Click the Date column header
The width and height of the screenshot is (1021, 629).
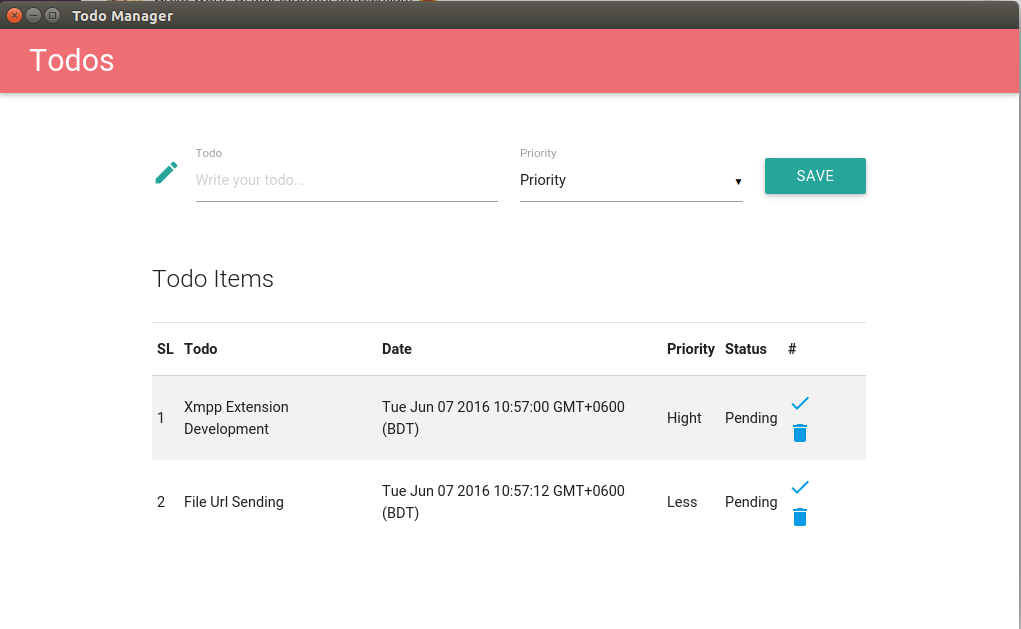pyautogui.click(x=397, y=348)
